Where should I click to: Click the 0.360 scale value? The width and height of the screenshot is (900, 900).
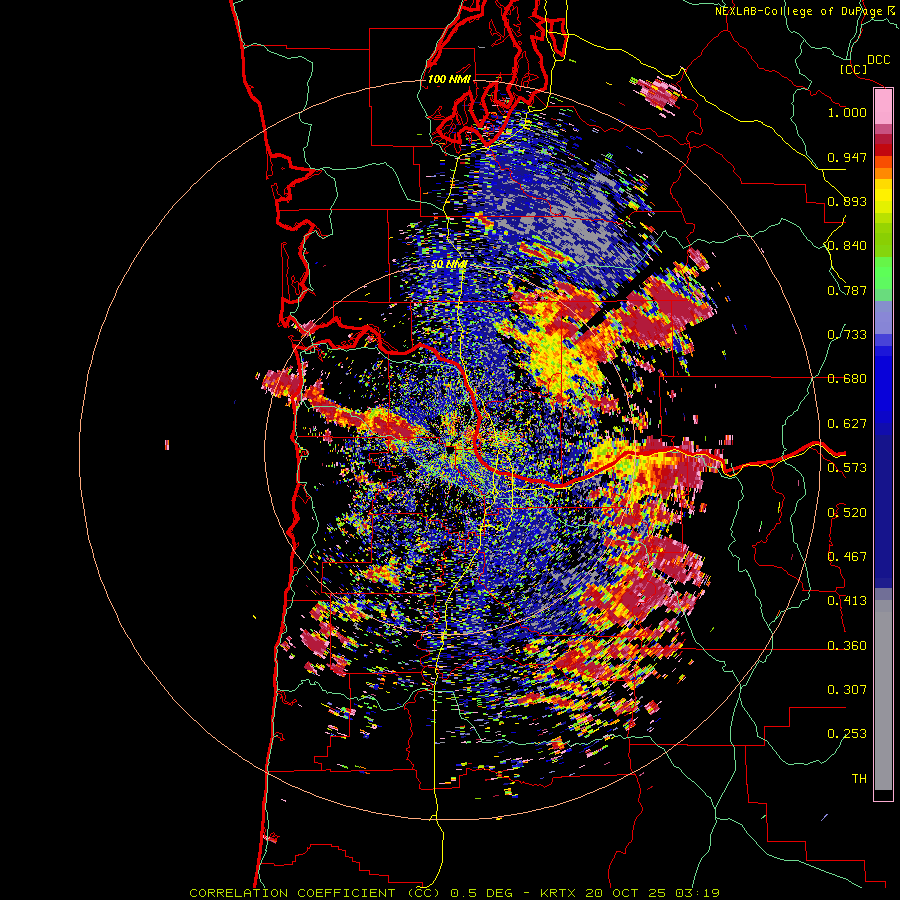(847, 646)
